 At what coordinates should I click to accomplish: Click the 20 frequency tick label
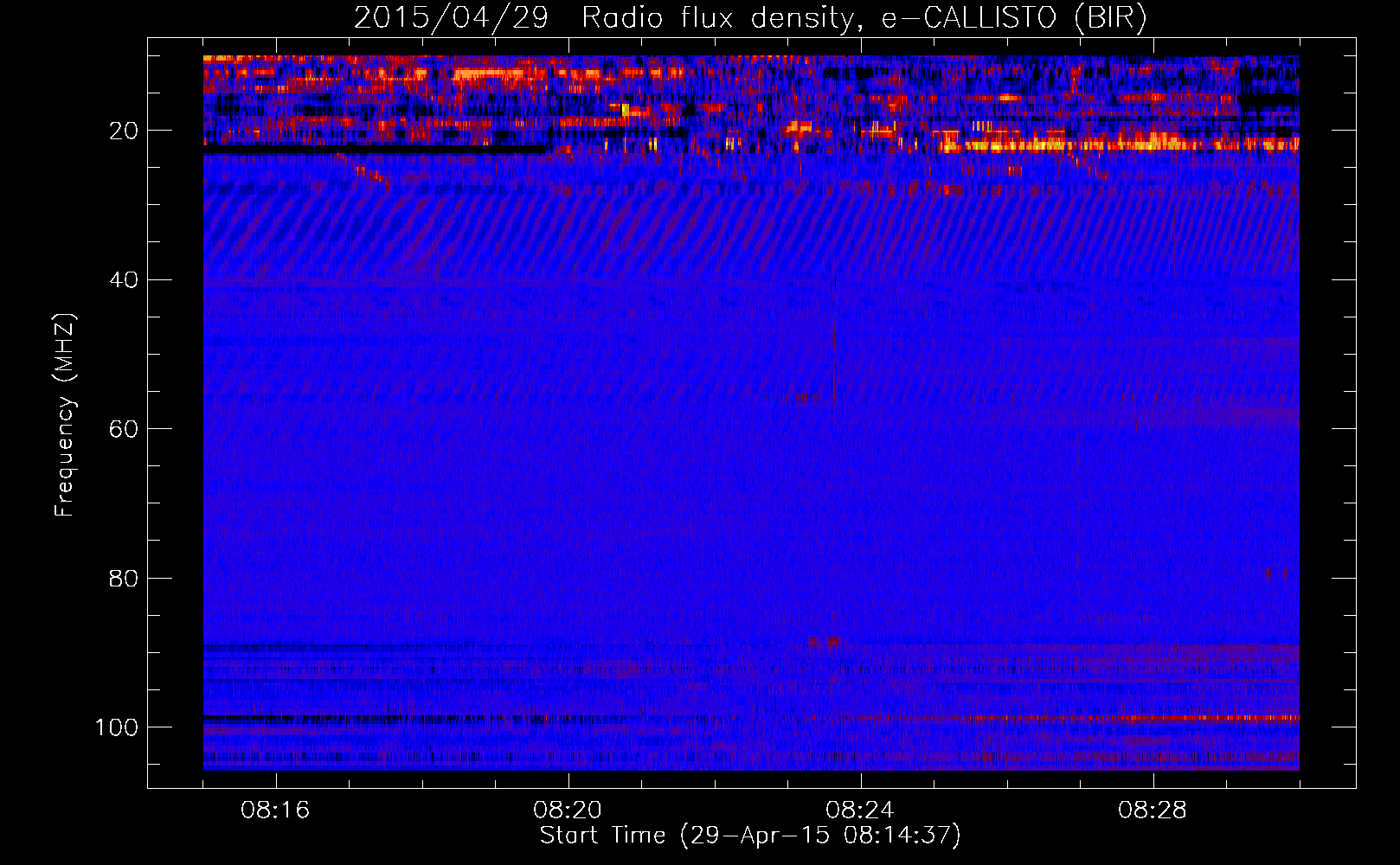[124, 131]
